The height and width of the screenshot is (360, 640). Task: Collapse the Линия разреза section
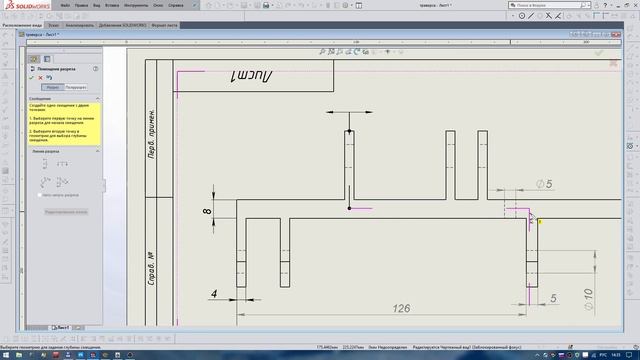coord(98,151)
